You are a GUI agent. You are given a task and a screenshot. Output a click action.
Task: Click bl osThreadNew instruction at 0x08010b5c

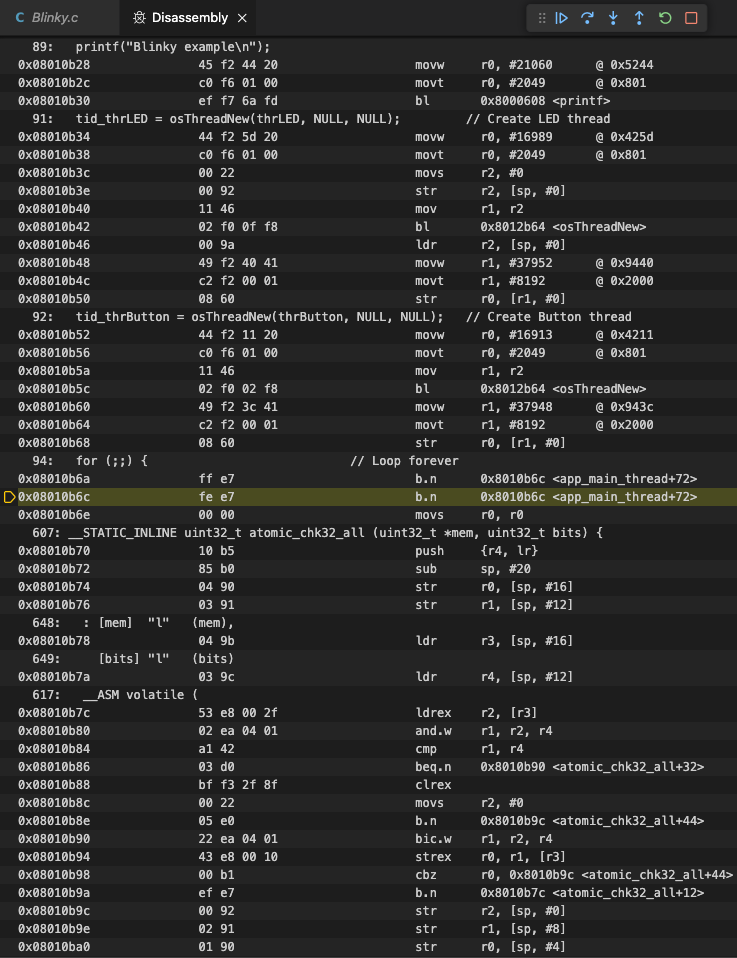(x=368, y=389)
